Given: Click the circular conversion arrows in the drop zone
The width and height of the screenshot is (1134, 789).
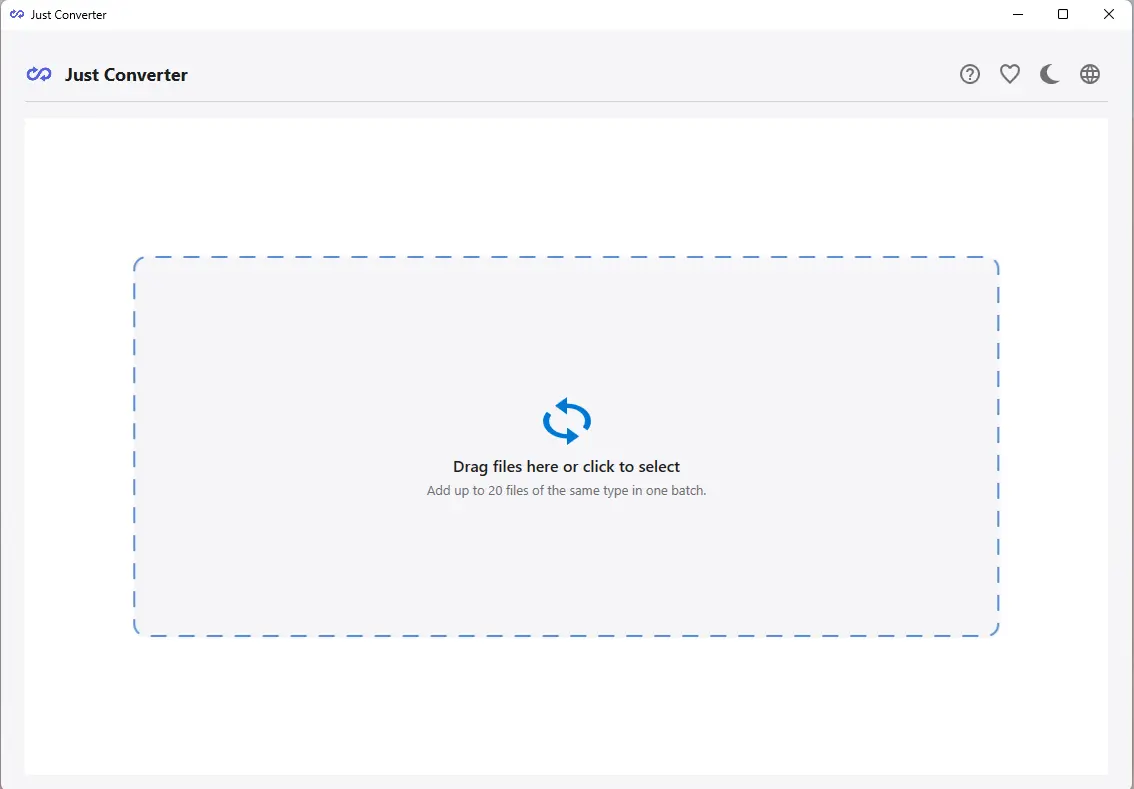Looking at the screenshot, I should click(x=566, y=421).
